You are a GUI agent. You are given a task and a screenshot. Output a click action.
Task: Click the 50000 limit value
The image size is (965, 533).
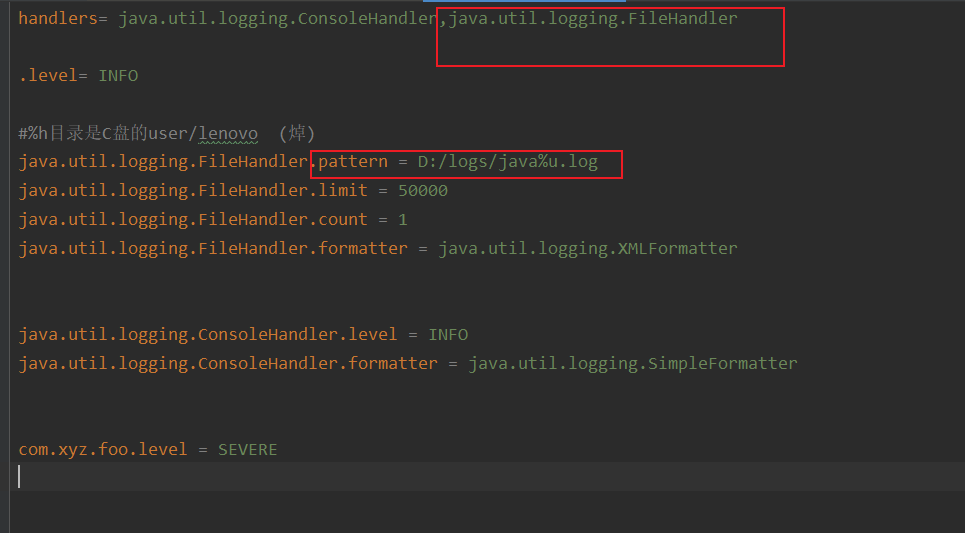pos(423,191)
